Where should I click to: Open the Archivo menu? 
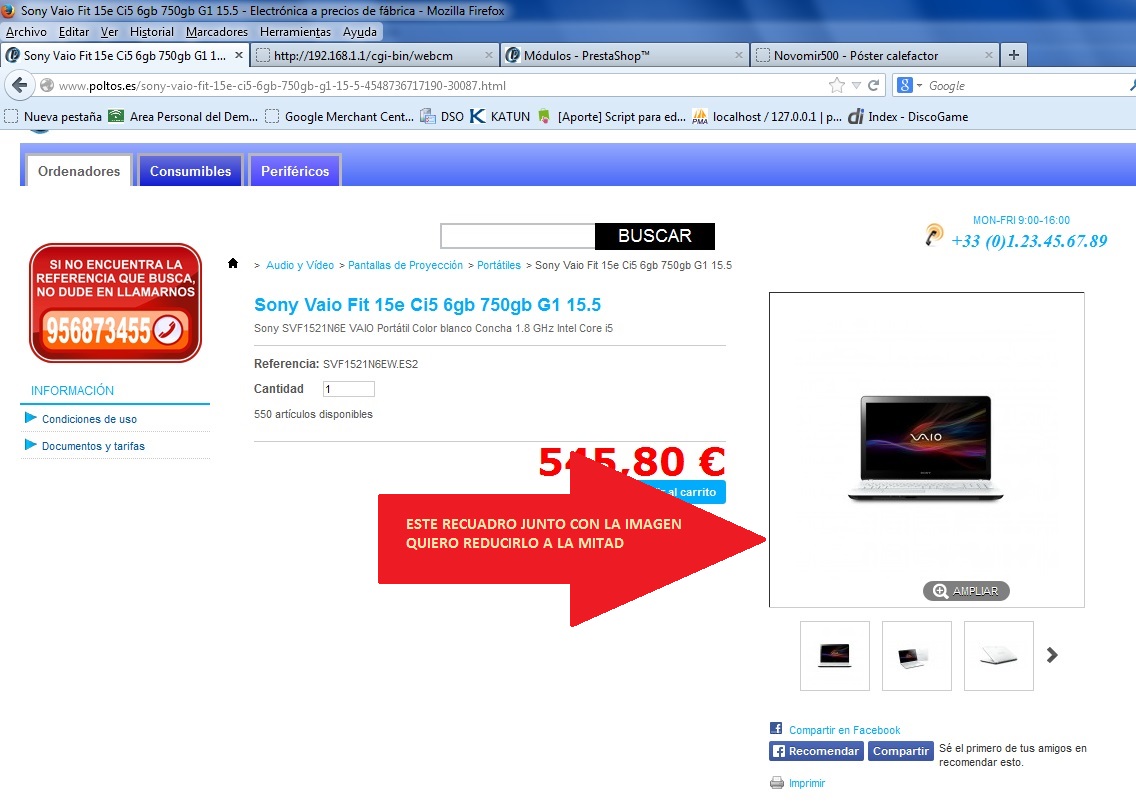(x=26, y=32)
